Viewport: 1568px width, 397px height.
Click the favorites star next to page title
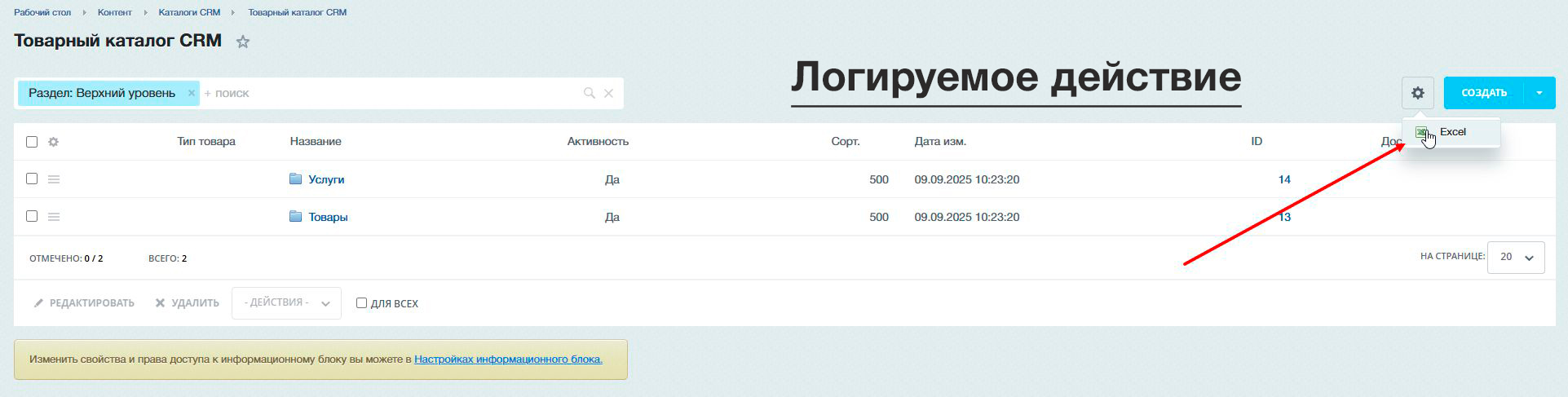tap(242, 42)
